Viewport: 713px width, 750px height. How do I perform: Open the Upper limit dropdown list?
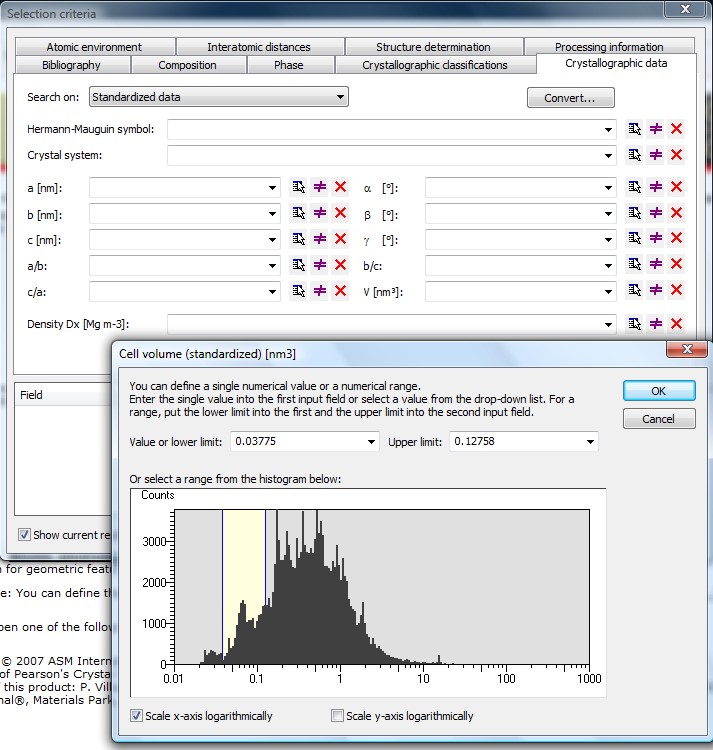tap(590, 442)
